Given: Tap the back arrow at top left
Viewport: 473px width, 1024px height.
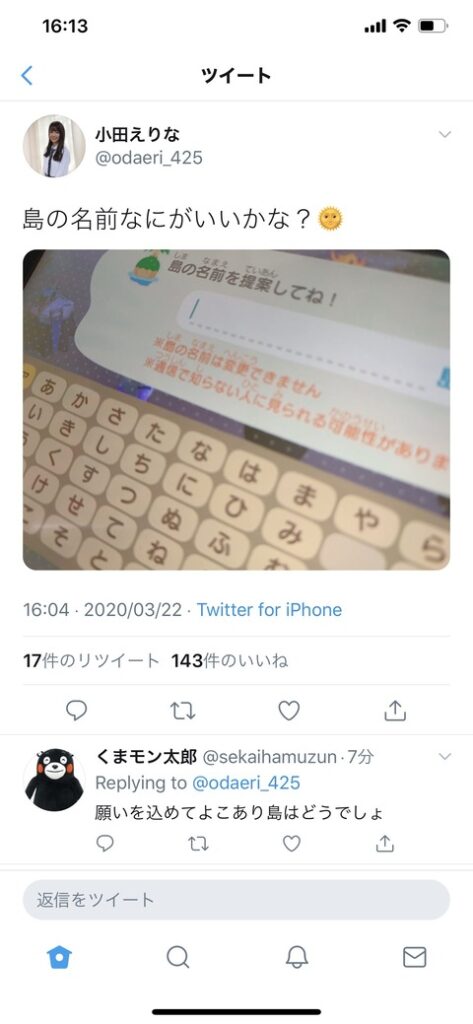Looking at the screenshot, I should pyautogui.click(x=27, y=75).
